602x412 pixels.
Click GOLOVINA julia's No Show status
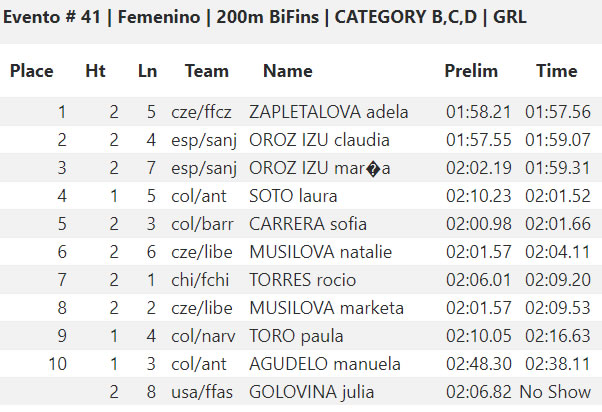coord(555,392)
